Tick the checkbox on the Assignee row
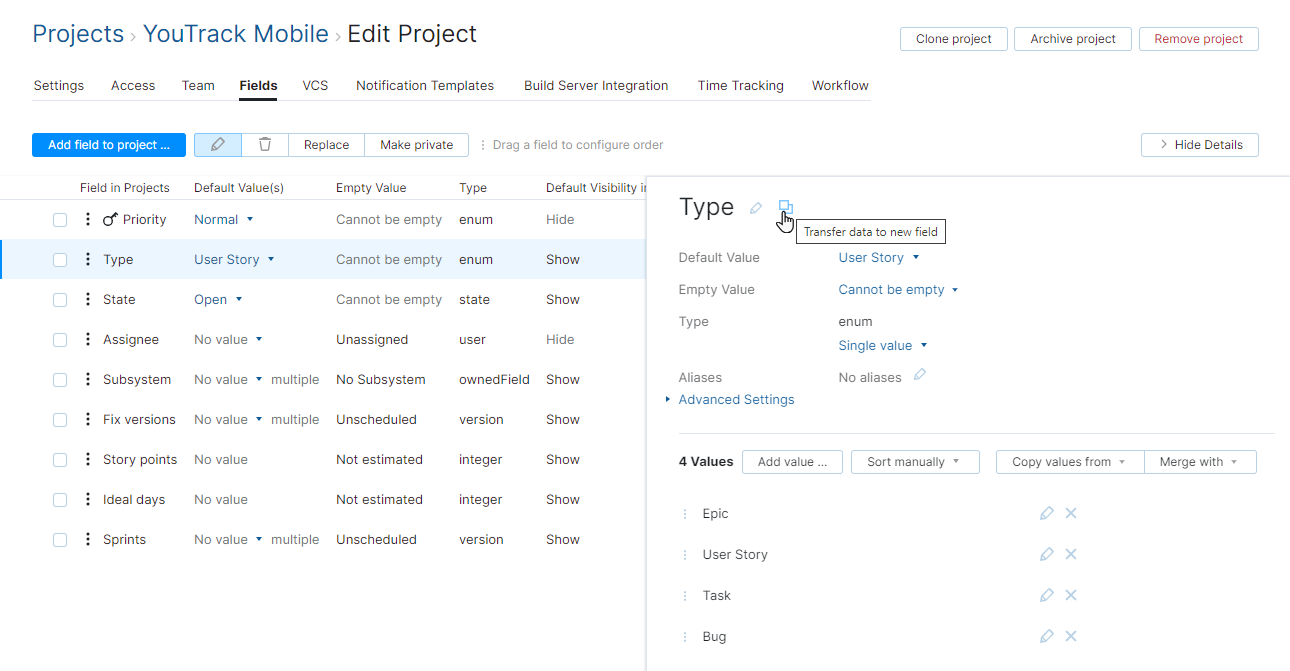 59,339
